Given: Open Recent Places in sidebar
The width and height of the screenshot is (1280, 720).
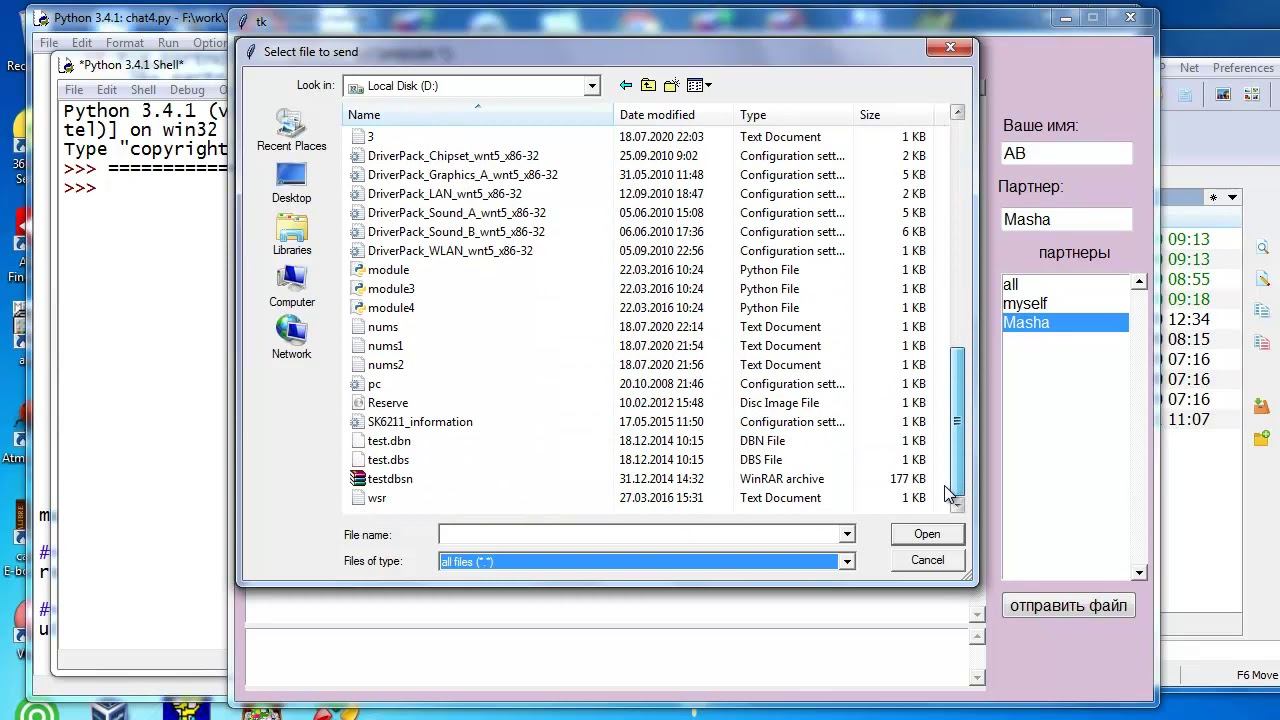Looking at the screenshot, I should coord(291,130).
